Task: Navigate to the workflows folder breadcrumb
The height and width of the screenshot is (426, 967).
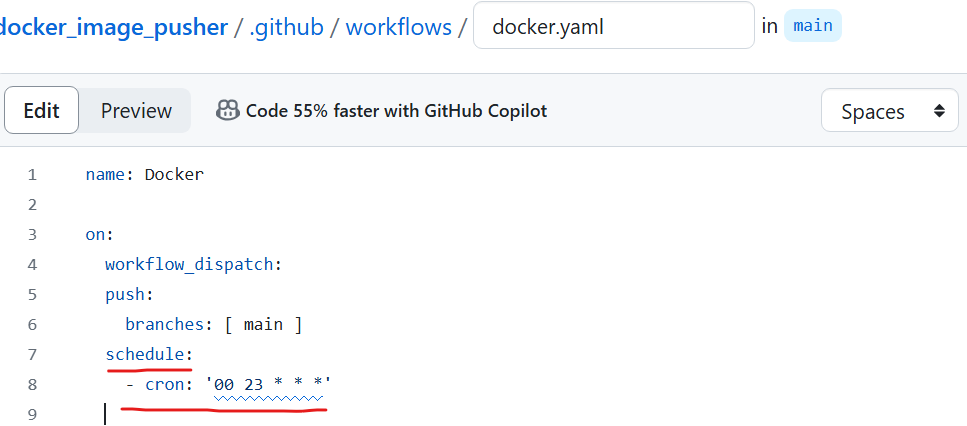Action: (398, 27)
